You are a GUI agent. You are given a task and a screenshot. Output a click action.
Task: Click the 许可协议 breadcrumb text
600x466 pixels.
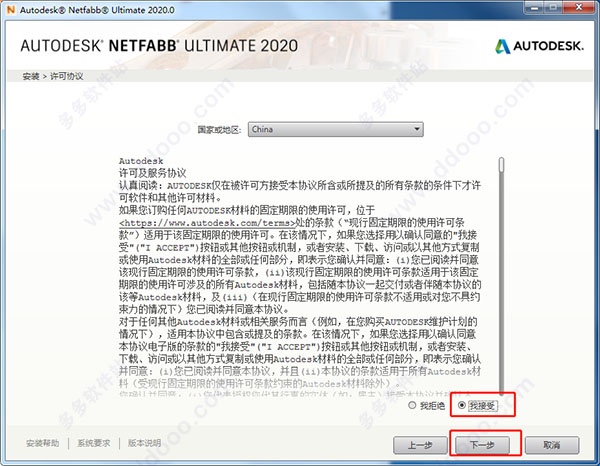67,76
